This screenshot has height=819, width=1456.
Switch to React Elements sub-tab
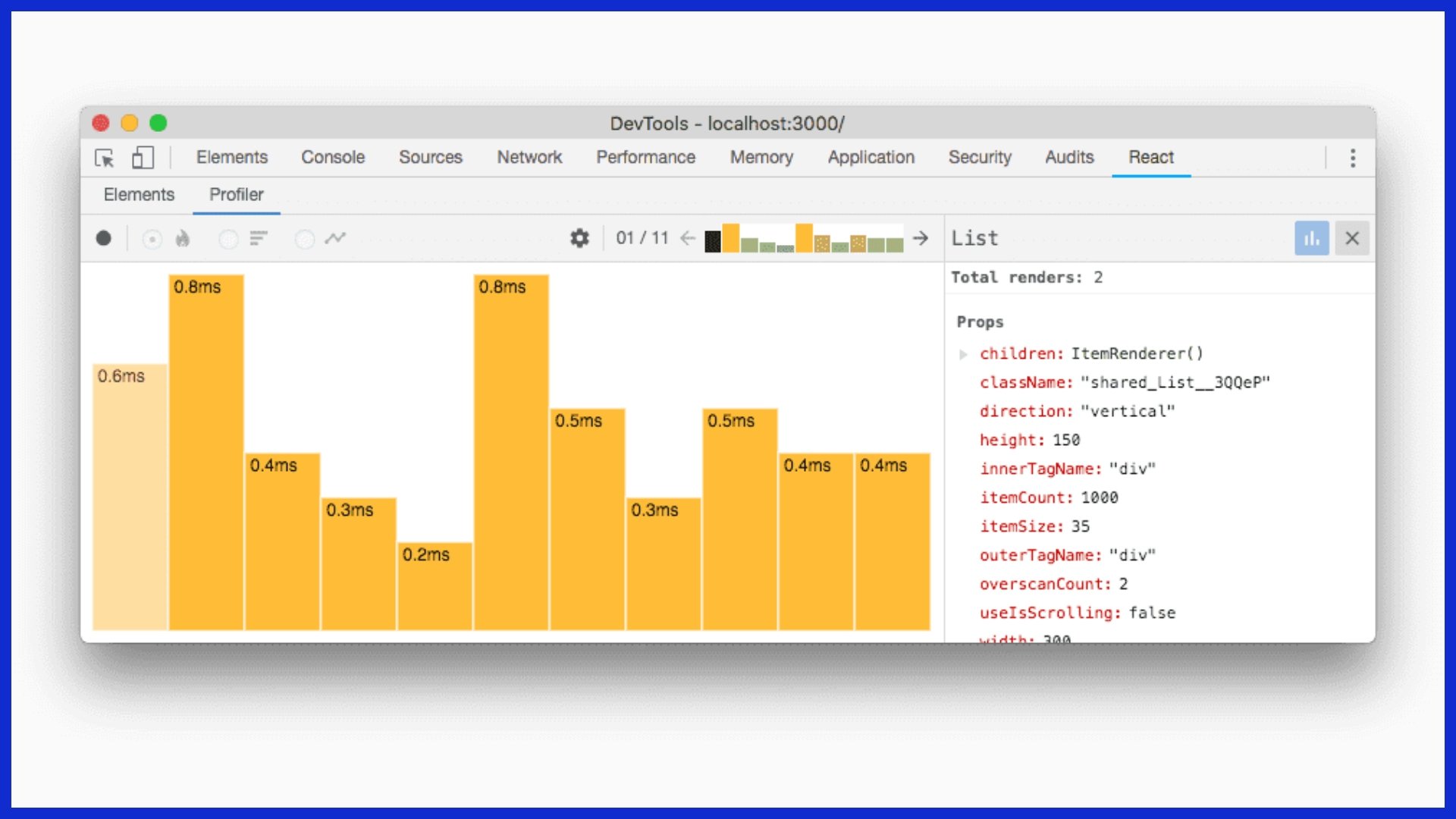pyautogui.click(x=139, y=195)
